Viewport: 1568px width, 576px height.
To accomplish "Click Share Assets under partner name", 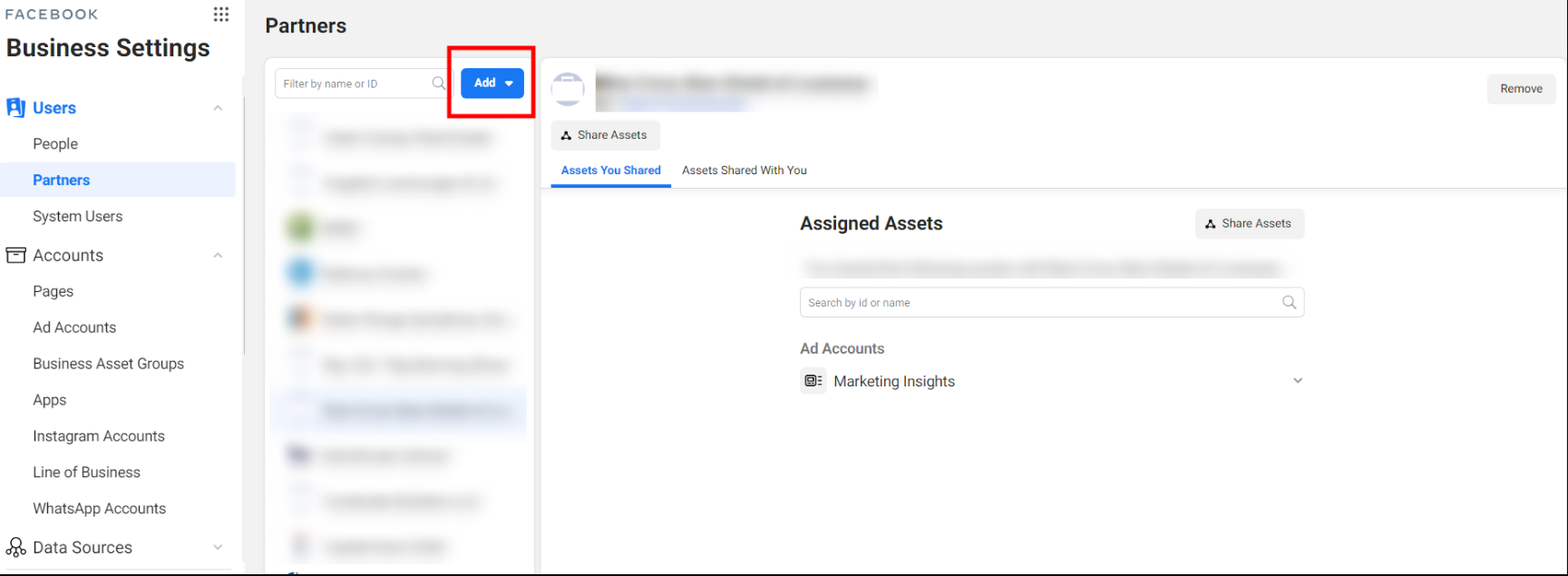I will point(605,135).
